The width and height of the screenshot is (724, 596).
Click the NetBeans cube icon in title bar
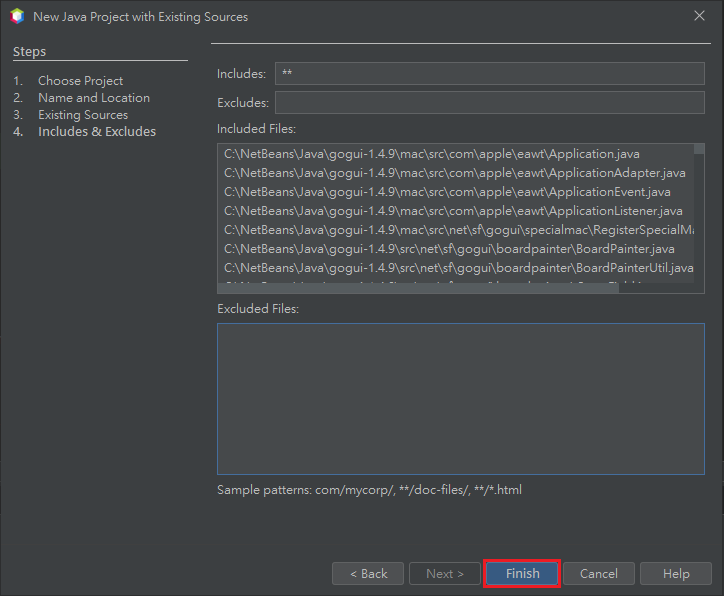point(17,16)
